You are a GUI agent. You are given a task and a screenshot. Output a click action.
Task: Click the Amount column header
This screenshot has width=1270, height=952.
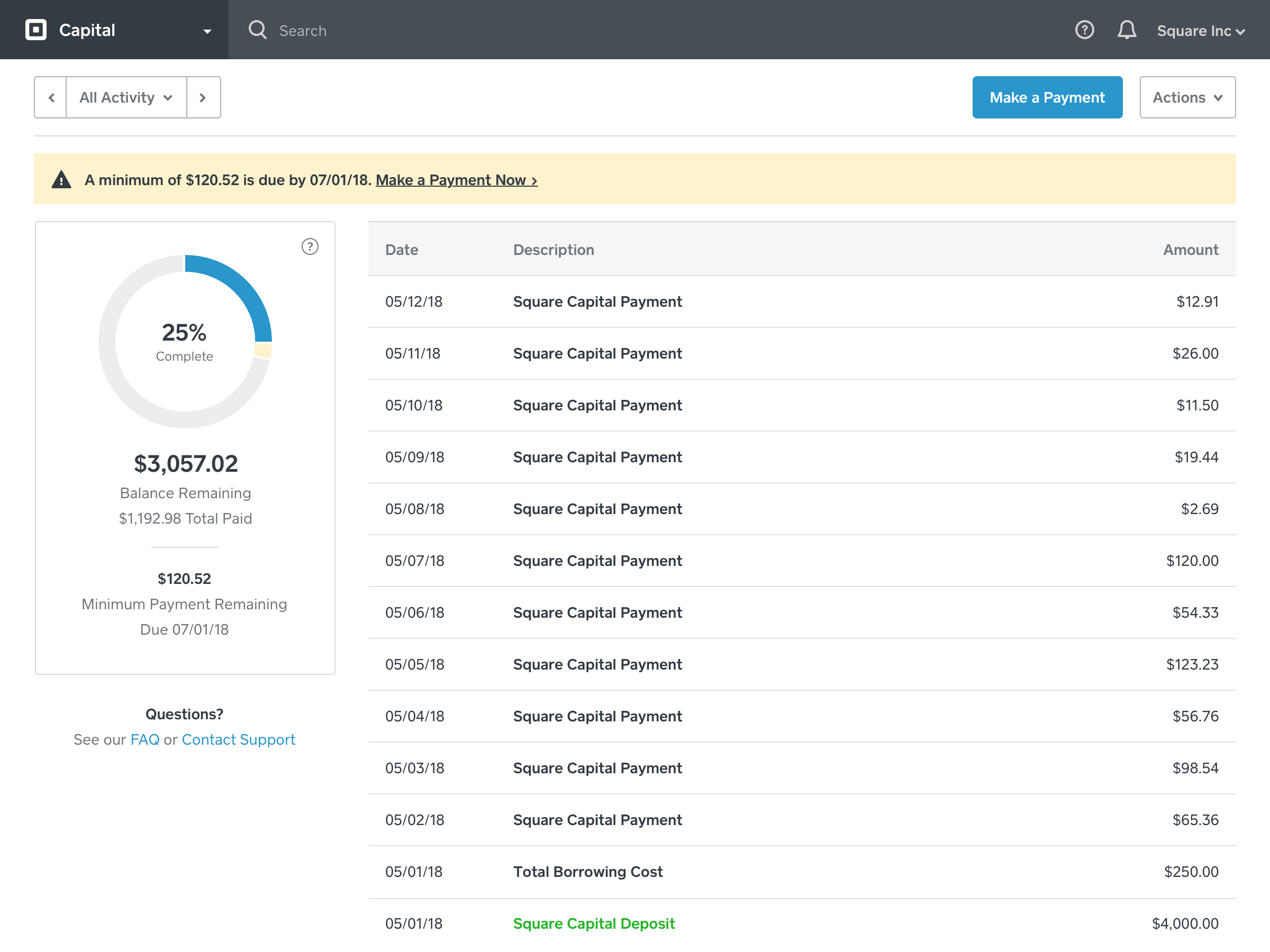(x=1190, y=250)
